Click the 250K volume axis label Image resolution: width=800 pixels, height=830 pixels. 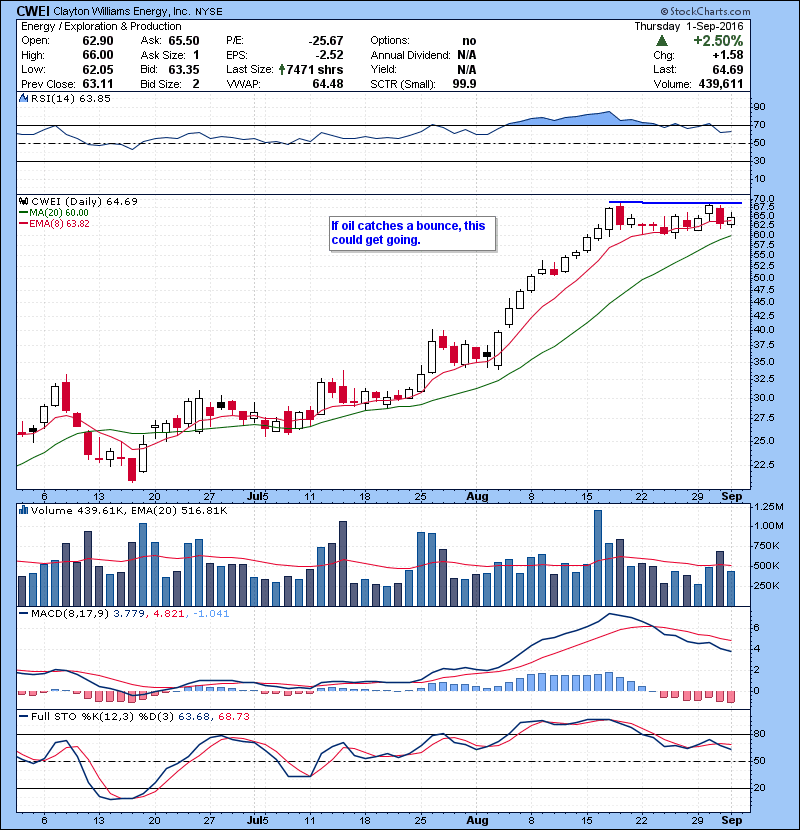pyautogui.click(x=766, y=585)
